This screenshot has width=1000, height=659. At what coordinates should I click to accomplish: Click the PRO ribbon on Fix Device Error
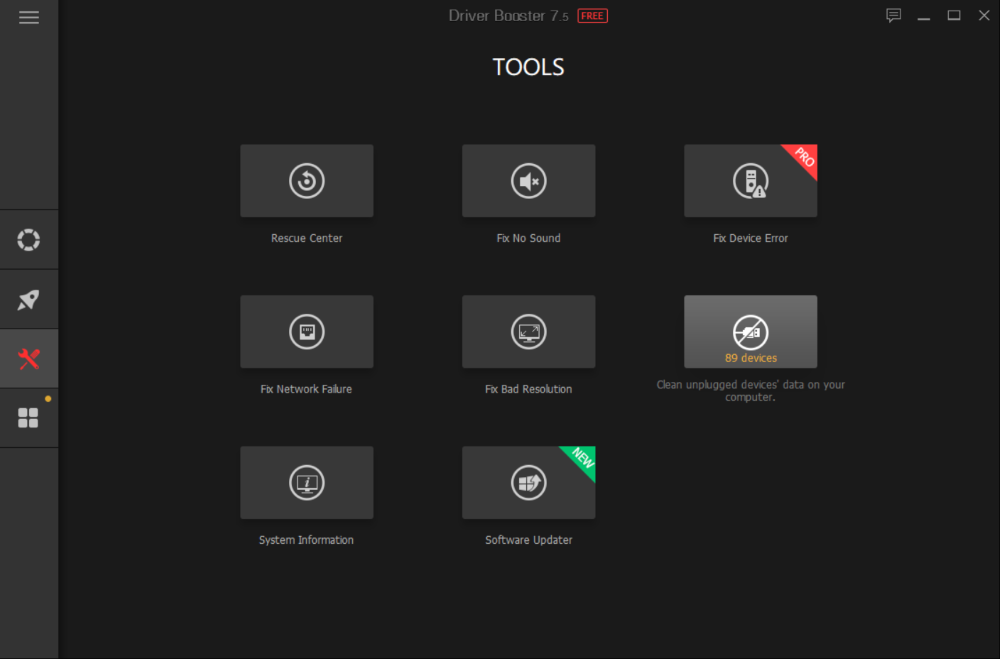[x=804, y=158]
